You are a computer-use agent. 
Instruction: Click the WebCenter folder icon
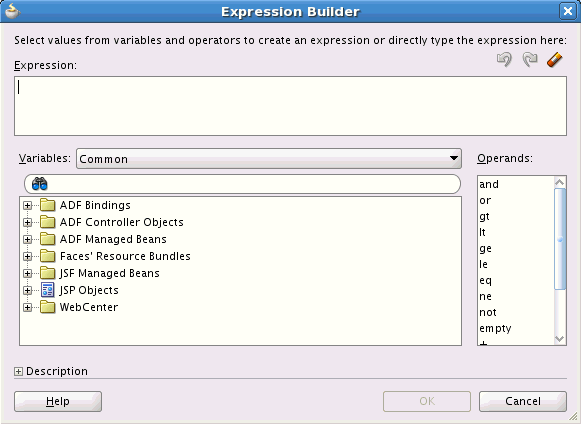click(x=47, y=307)
